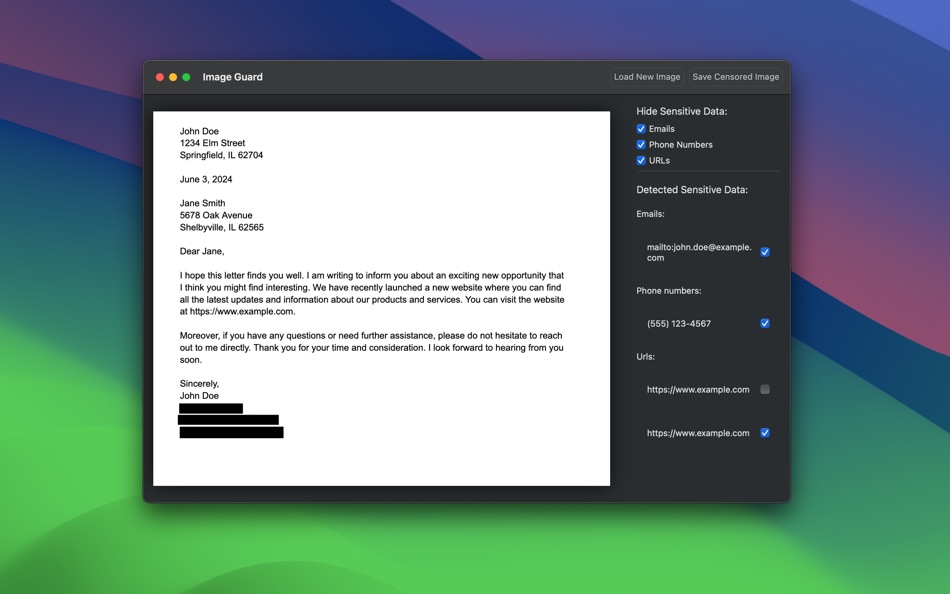Select the Emails section label
Viewport: 950px width, 594px height.
650,213
